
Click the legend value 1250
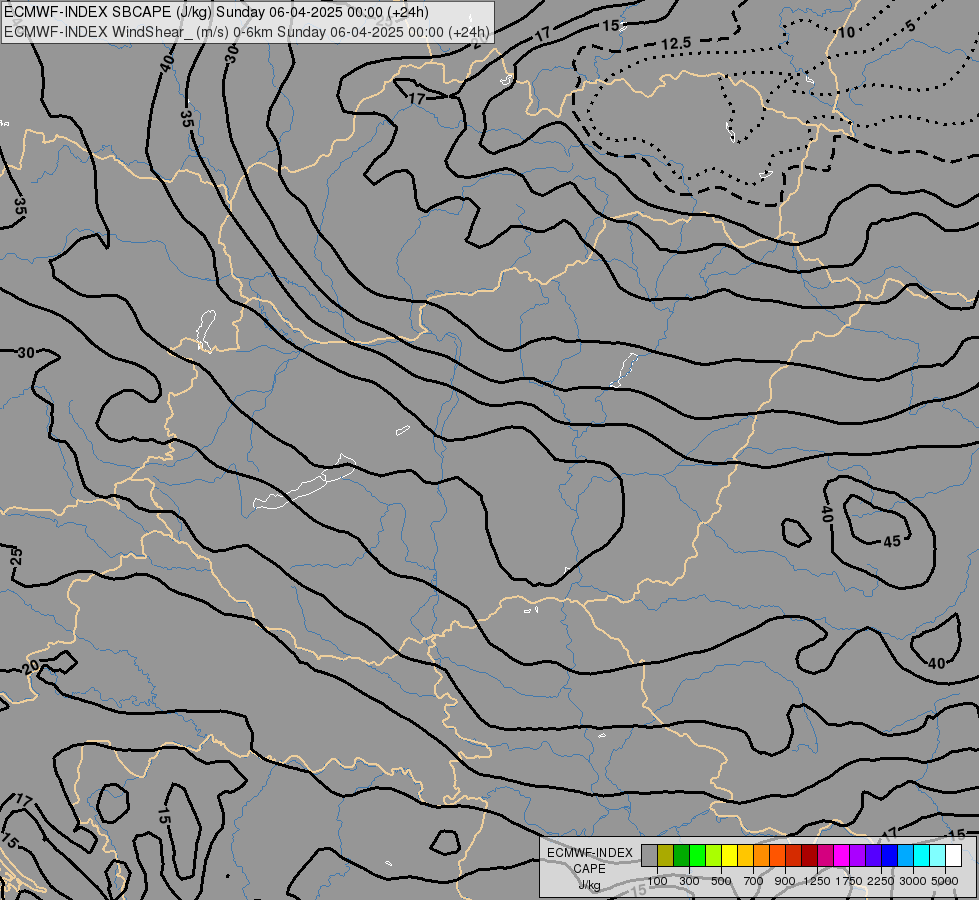click(817, 881)
